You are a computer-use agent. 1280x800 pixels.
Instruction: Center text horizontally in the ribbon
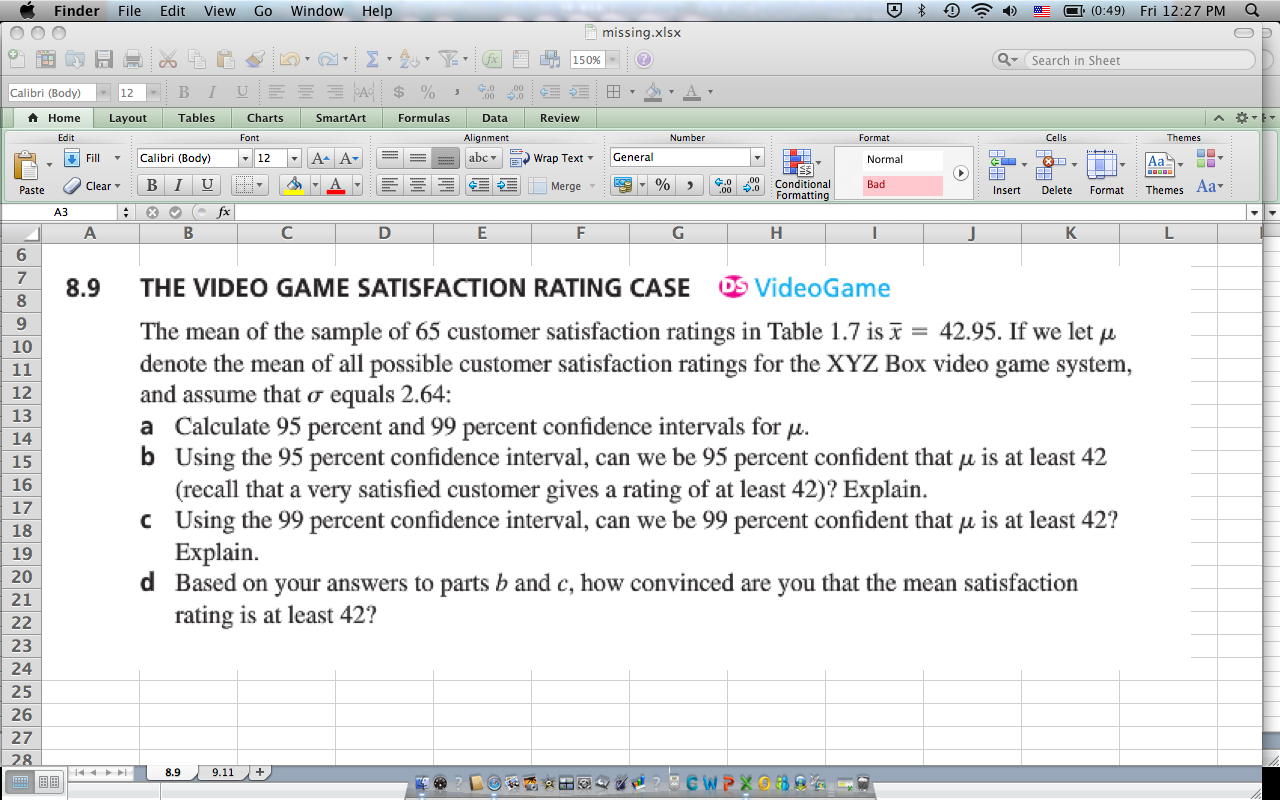click(418, 185)
